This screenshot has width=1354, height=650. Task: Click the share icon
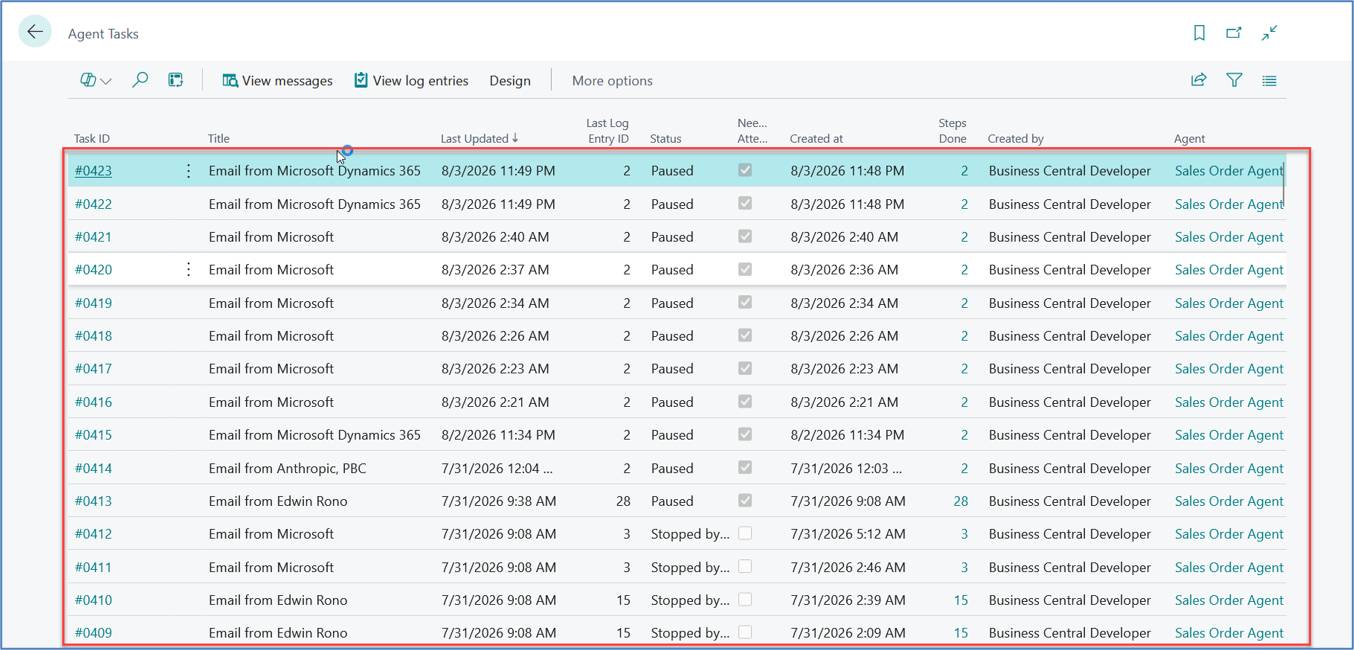(1198, 80)
